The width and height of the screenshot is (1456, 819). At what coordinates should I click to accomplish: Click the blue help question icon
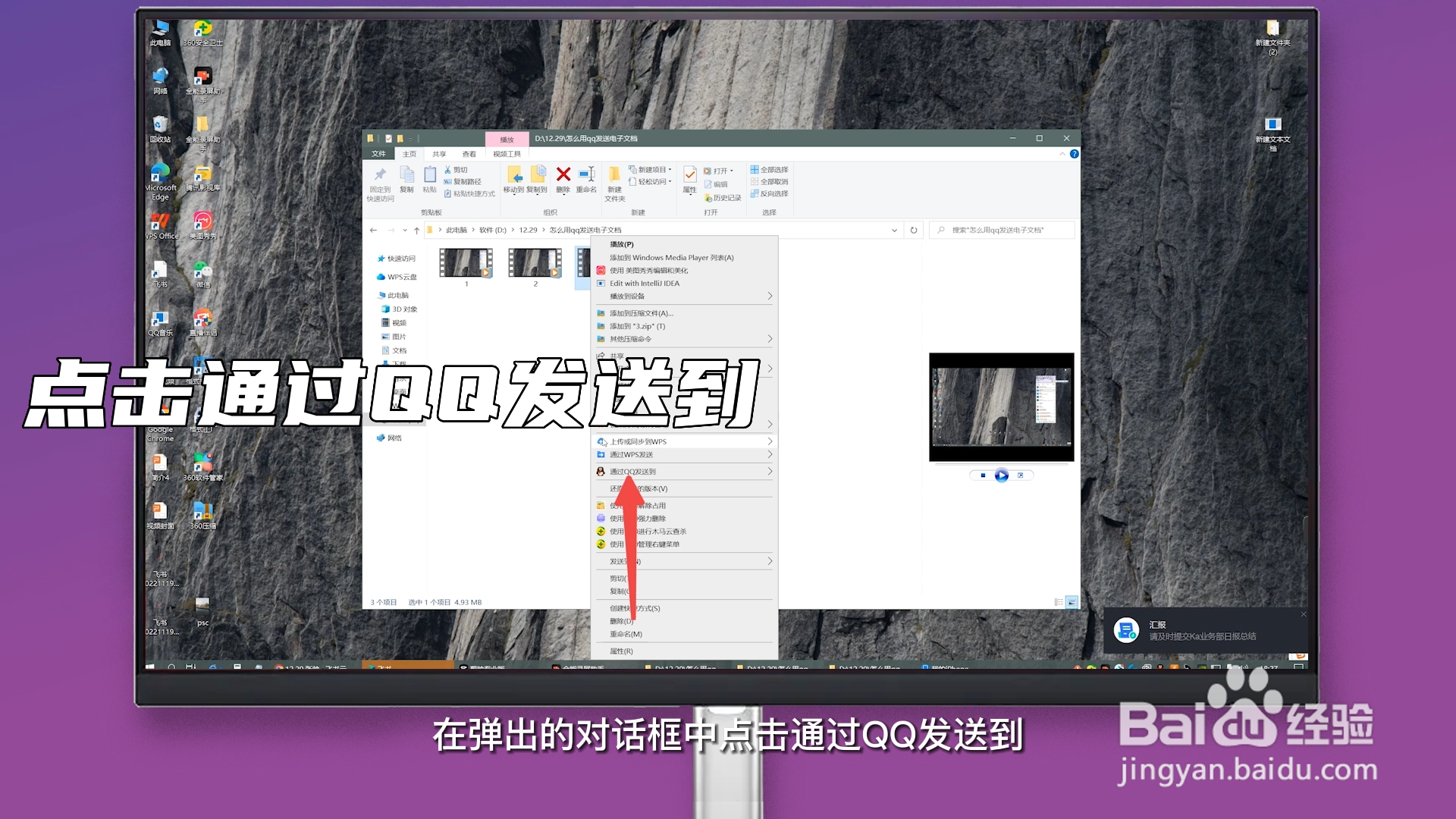click(x=1074, y=154)
